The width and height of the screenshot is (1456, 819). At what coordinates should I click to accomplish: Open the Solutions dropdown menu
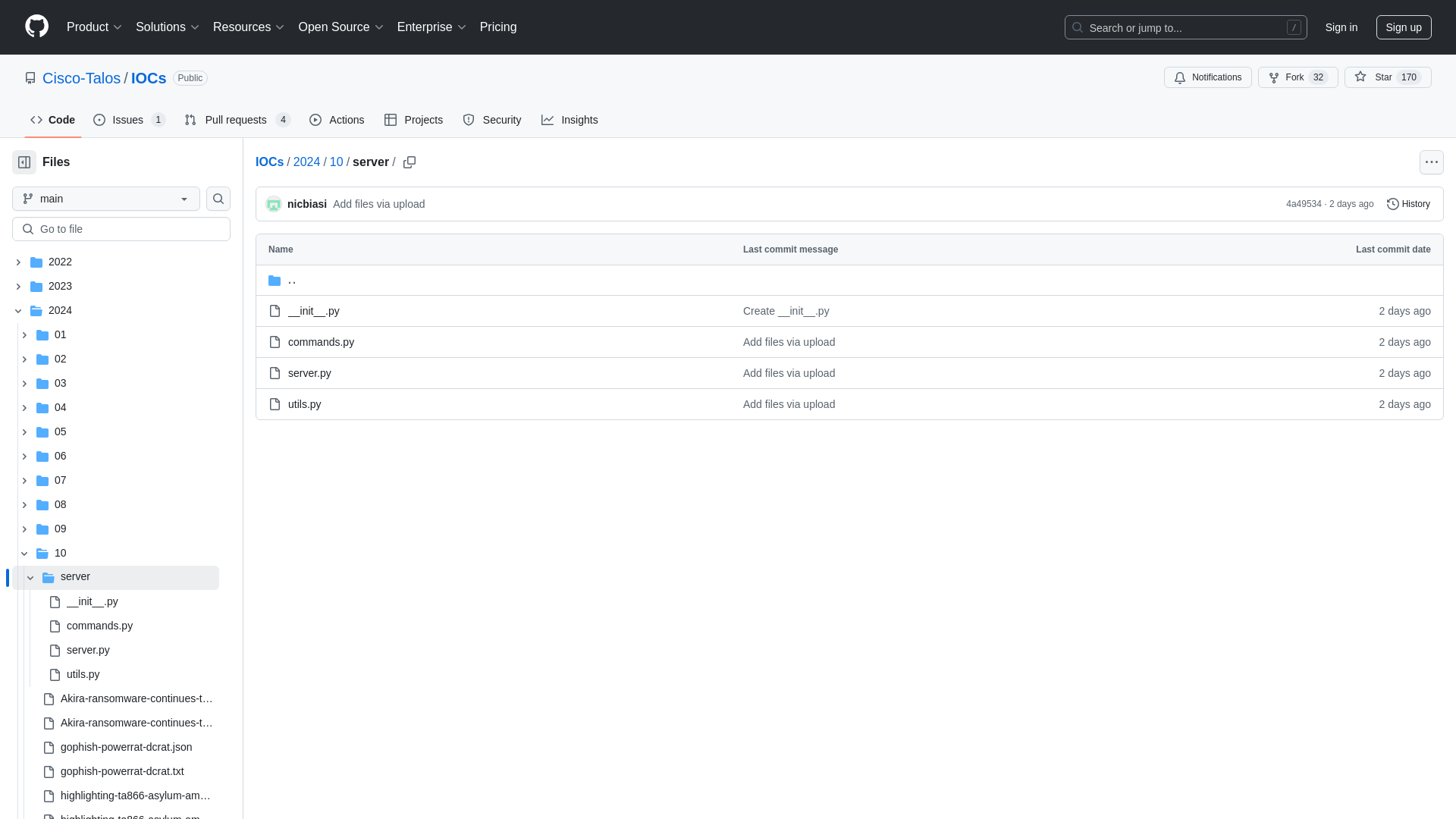click(167, 27)
